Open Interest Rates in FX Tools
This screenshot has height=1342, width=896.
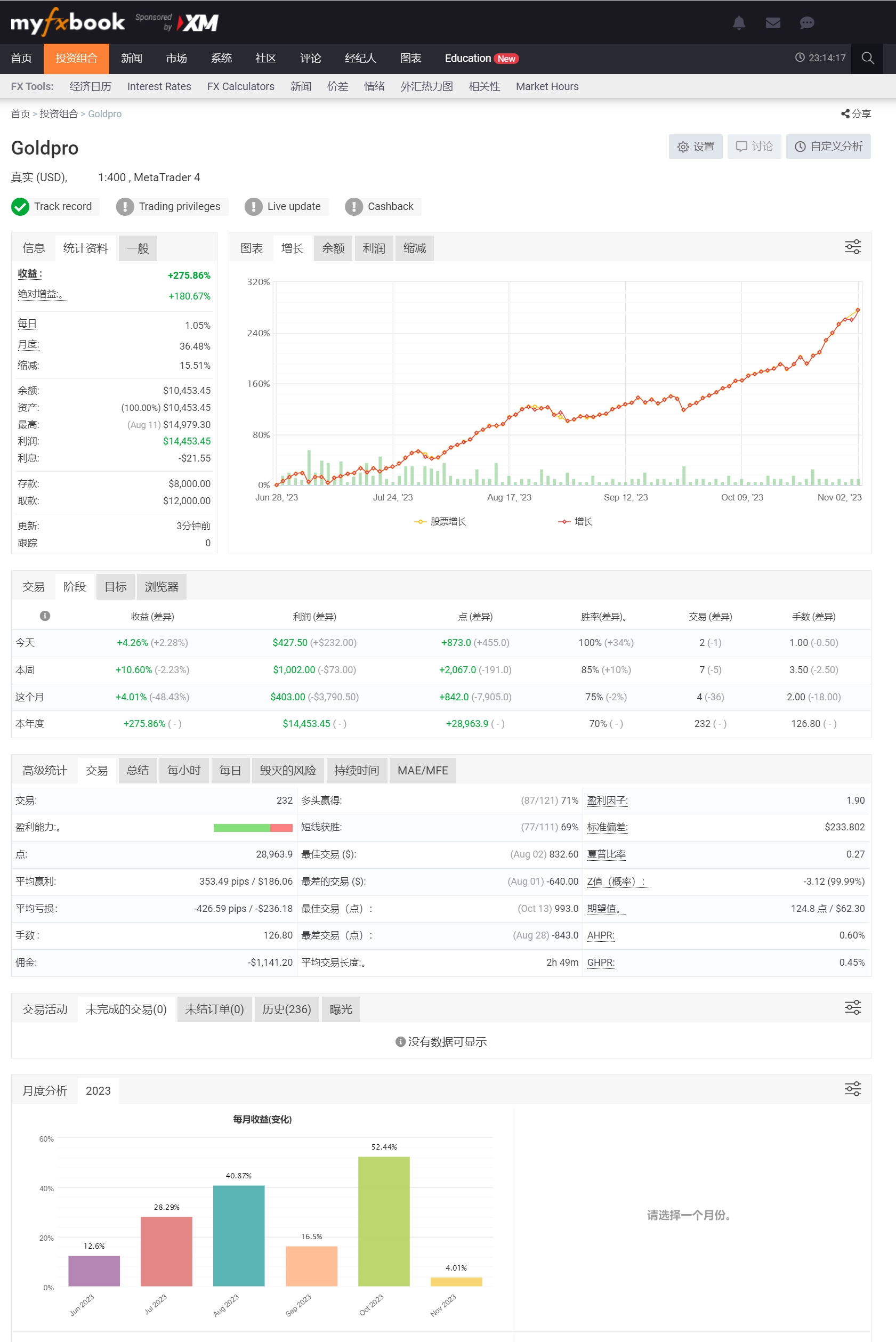tap(159, 86)
